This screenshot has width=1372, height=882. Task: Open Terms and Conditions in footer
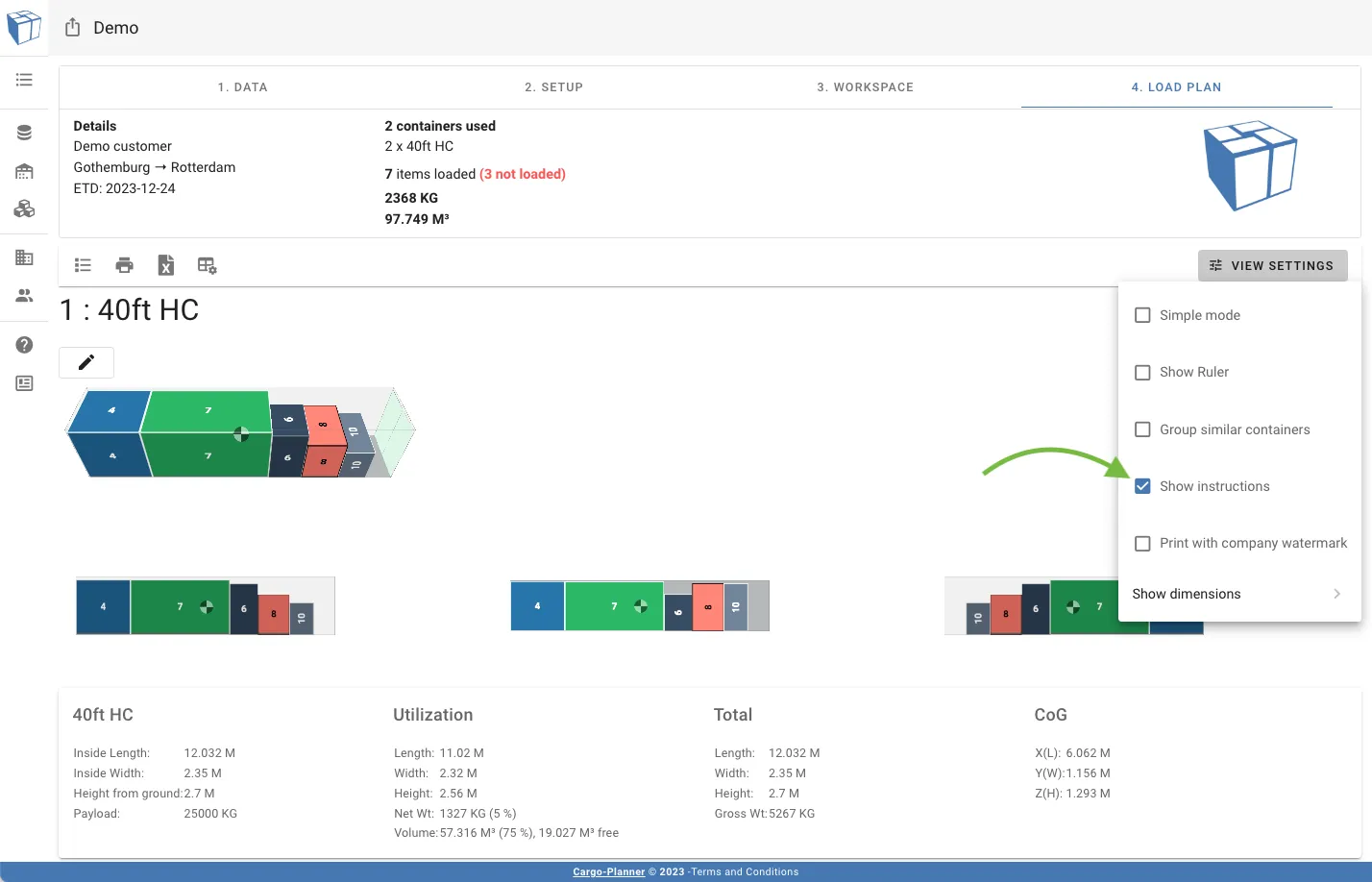point(745,872)
